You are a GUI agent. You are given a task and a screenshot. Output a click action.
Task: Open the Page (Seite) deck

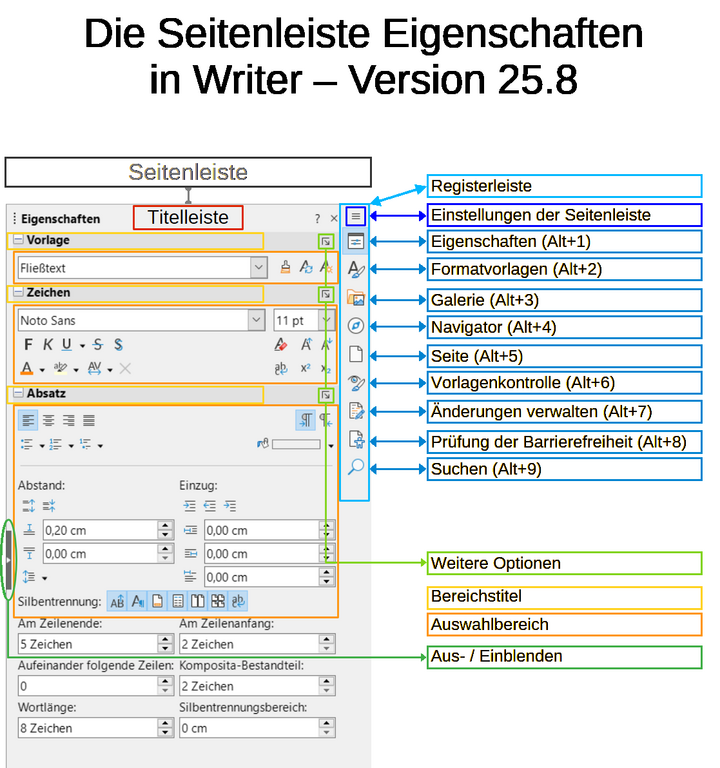point(356,354)
